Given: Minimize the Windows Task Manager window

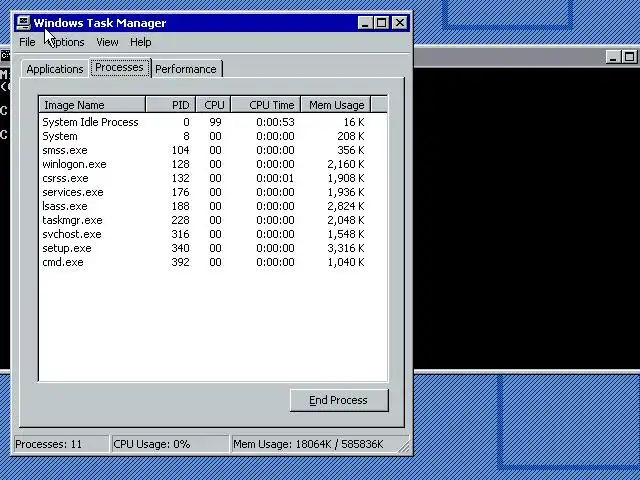Looking at the screenshot, I should 365,23.
